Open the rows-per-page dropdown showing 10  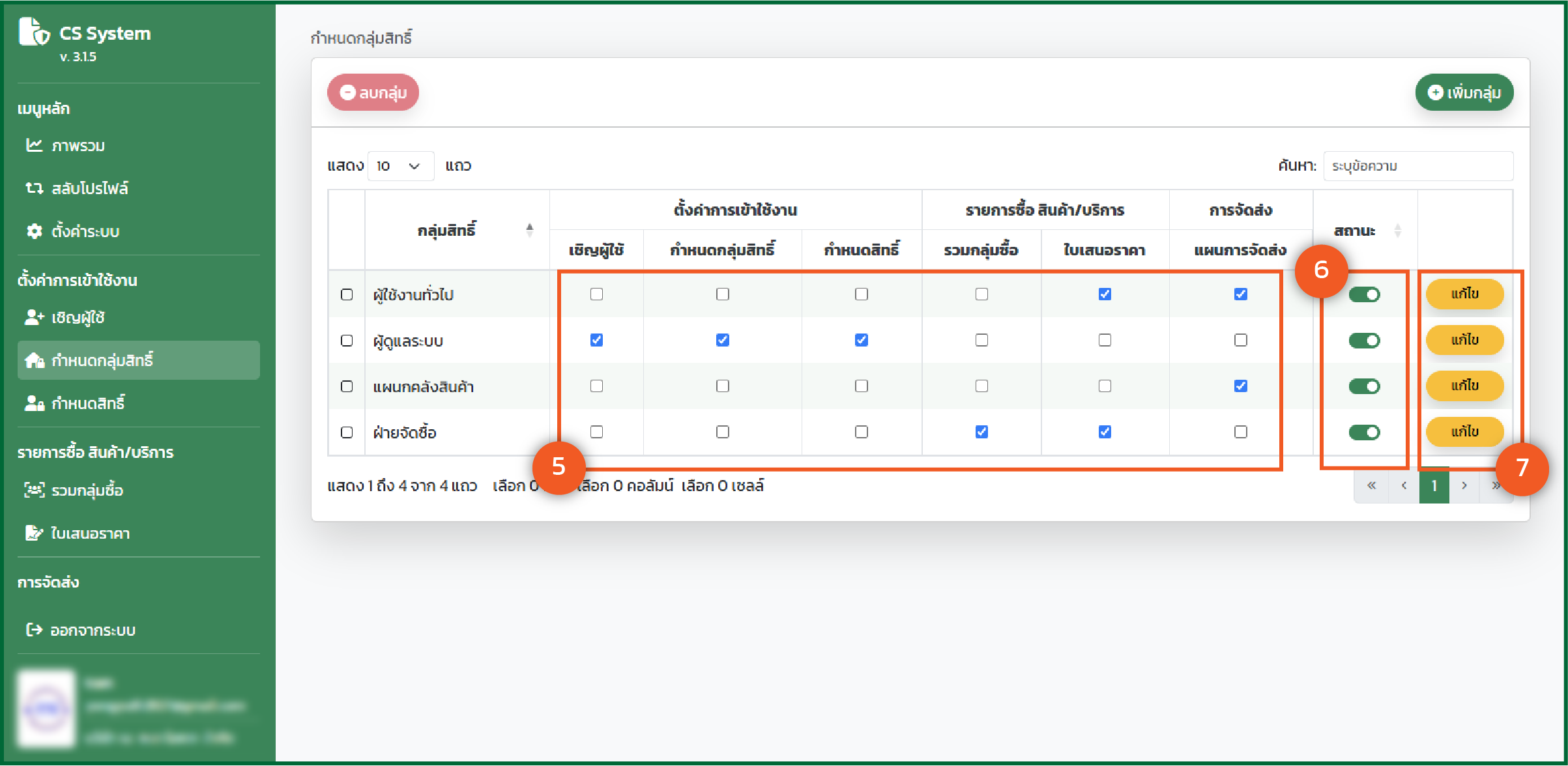tap(400, 166)
